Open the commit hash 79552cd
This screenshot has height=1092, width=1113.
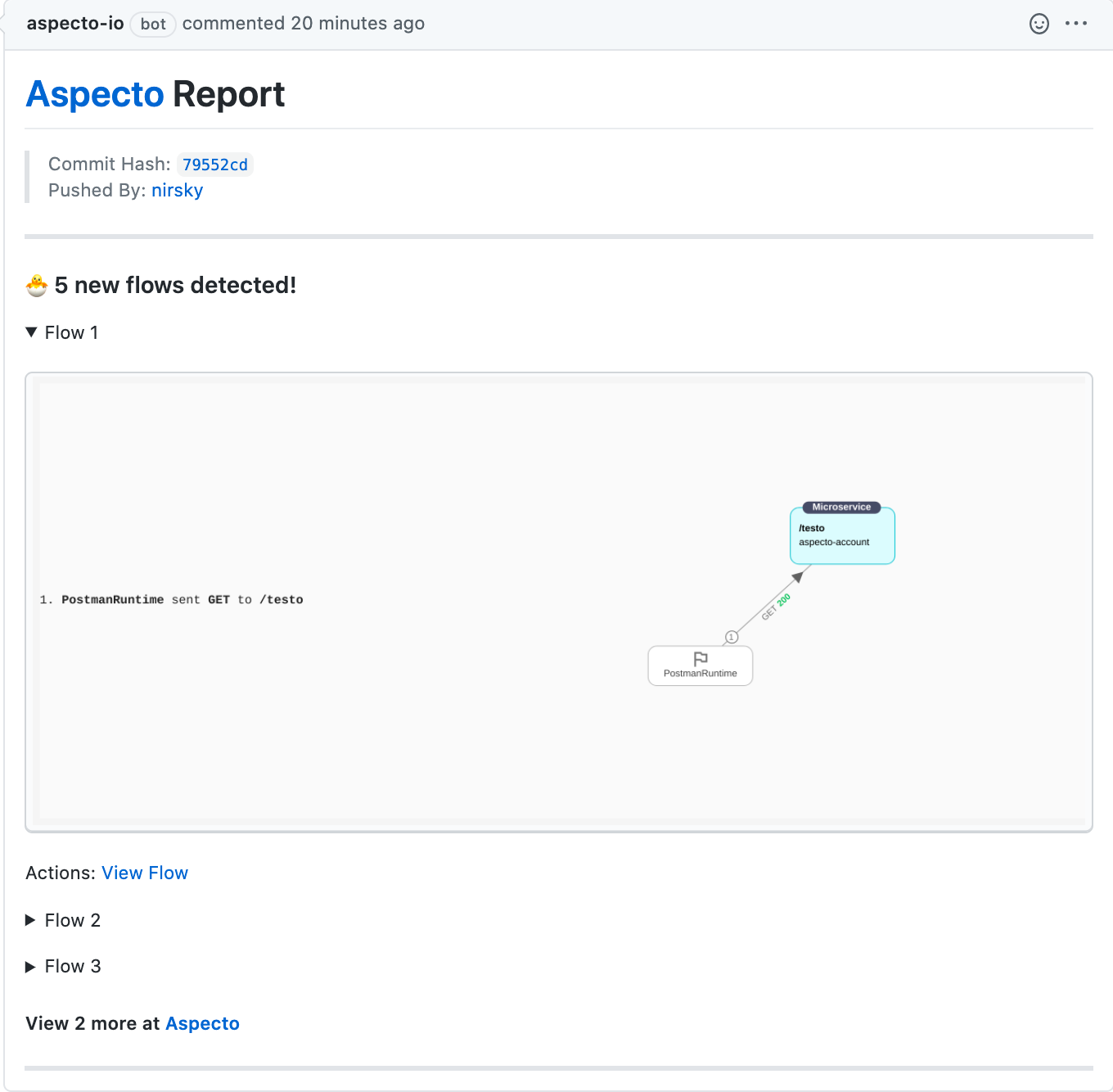[214, 165]
